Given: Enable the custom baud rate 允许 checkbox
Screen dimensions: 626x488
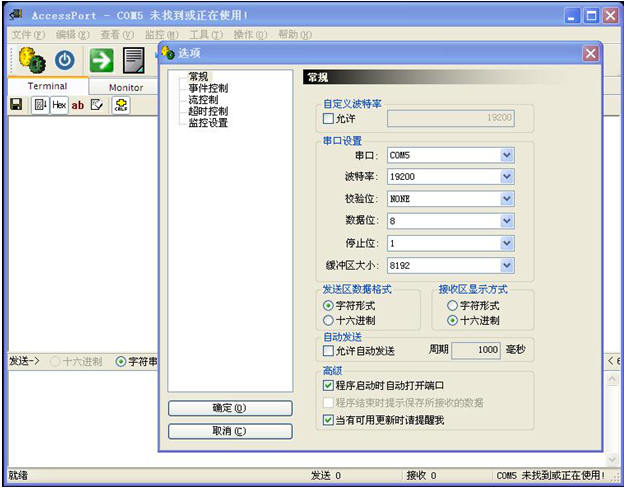Looking at the screenshot, I should pos(328,119).
